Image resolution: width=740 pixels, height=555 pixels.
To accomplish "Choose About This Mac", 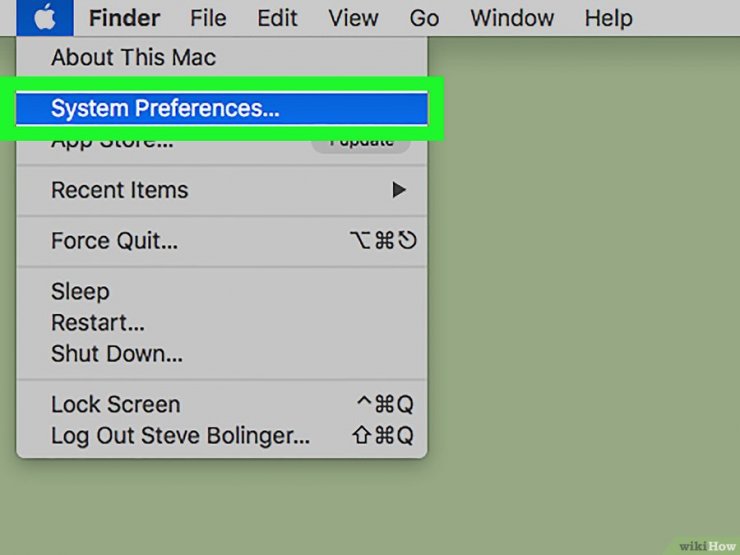I will coord(222,58).
